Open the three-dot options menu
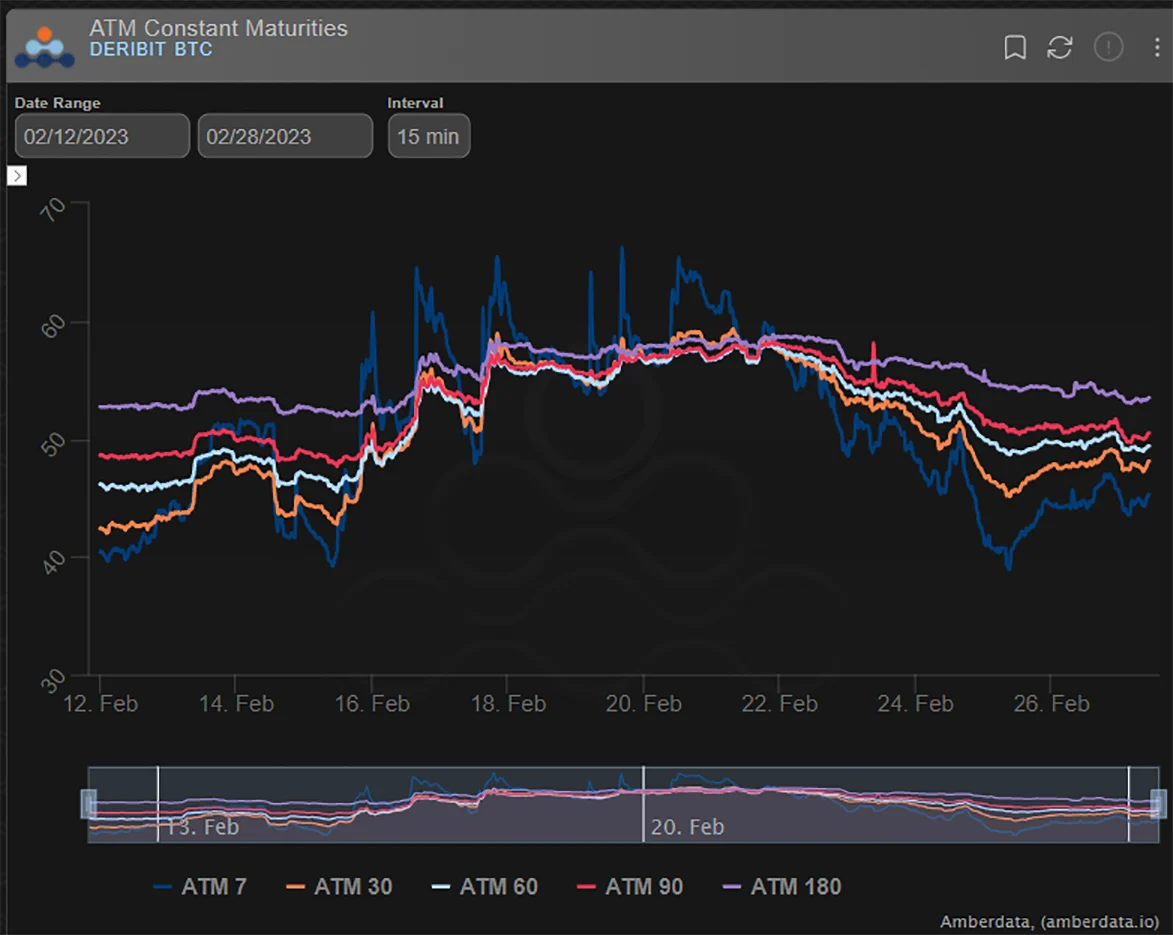The height and width of the screenshot is (935, 1173). pyautogui.click(x=1157, y=47)
